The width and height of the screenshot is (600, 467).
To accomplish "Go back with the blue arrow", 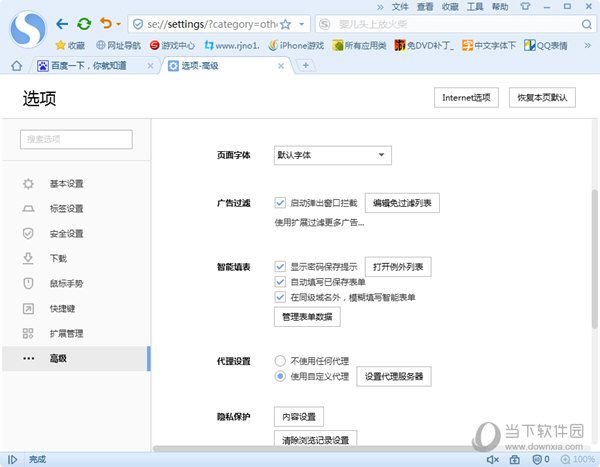I will [x=62, y=24].
